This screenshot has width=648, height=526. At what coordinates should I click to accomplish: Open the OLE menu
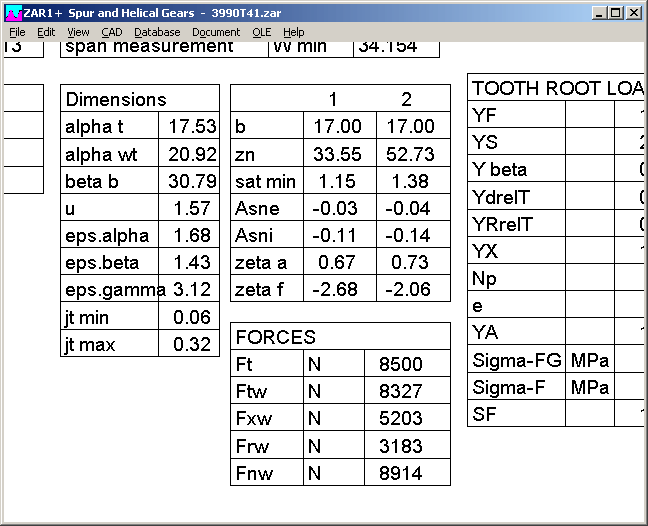[x=261, y=32]
